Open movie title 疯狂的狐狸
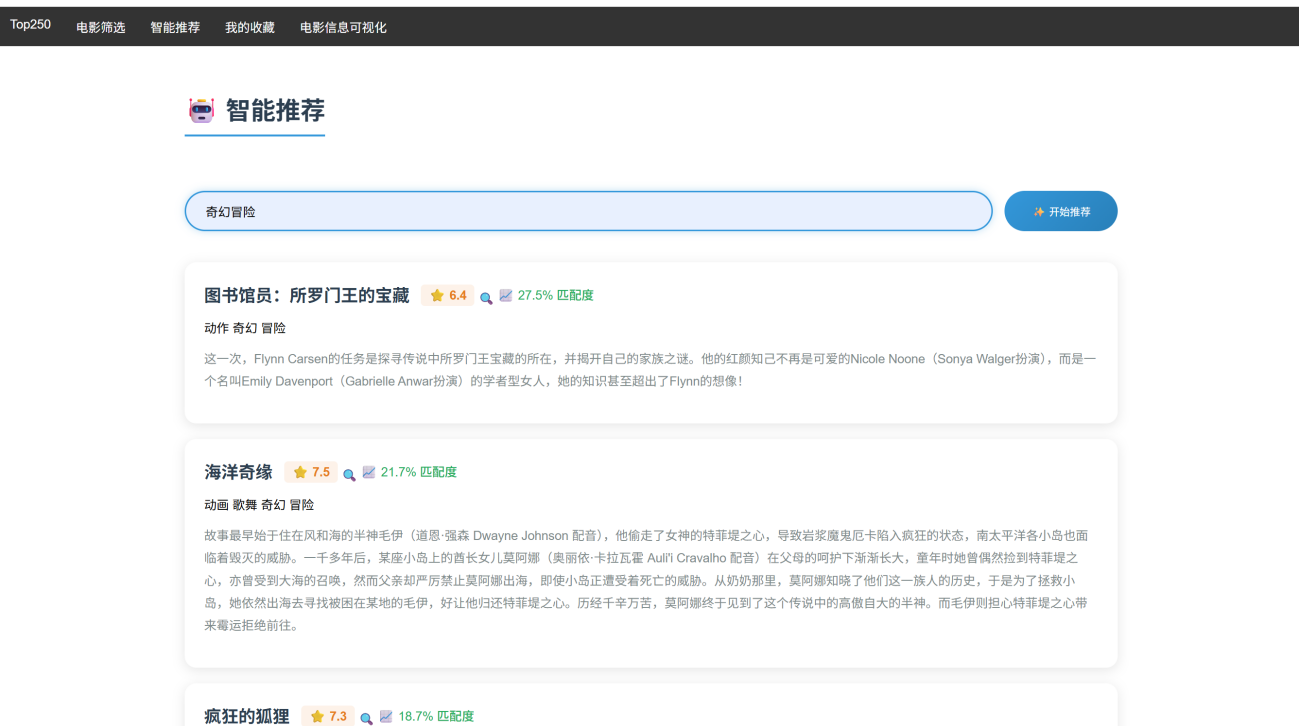 tap(247, 716)
